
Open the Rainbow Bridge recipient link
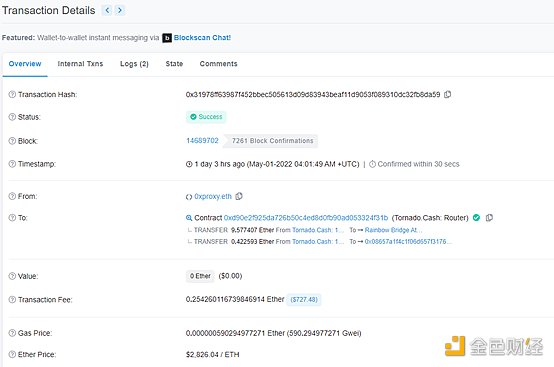[x=393, y=230]
